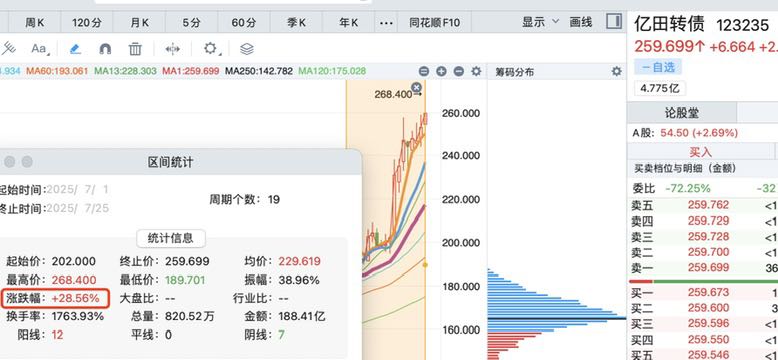Click the 卖一 259.699 order row

pos(703,268)
